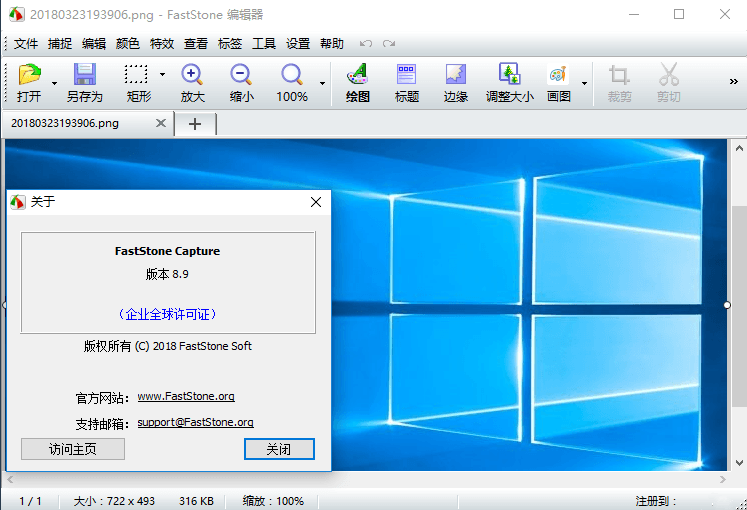The width and height of the screenshot is (747, 510).
Task: Open the 颜色 menu
Action: pos(128,44)
